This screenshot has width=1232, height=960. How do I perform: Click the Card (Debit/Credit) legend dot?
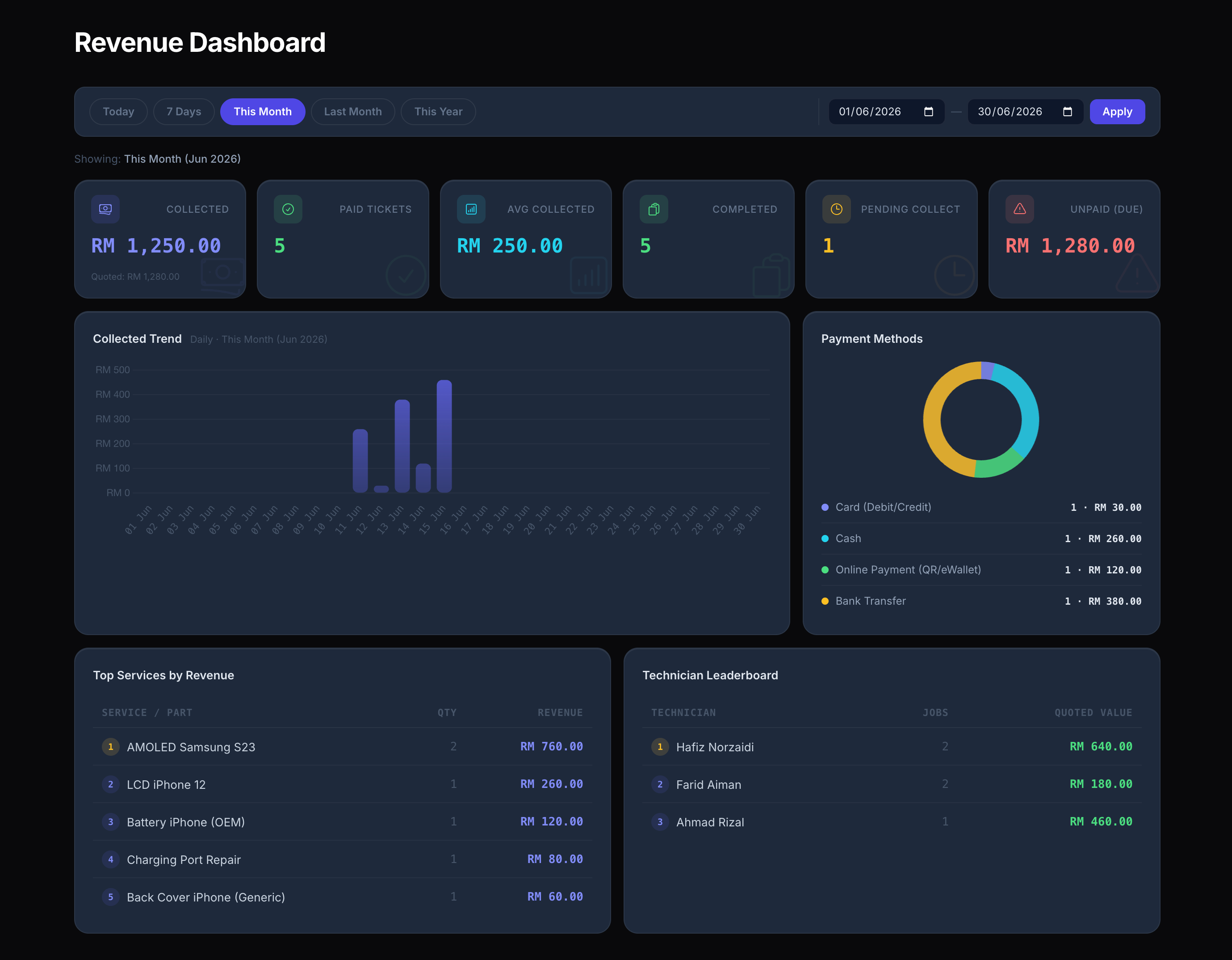[x=825, y=507]
